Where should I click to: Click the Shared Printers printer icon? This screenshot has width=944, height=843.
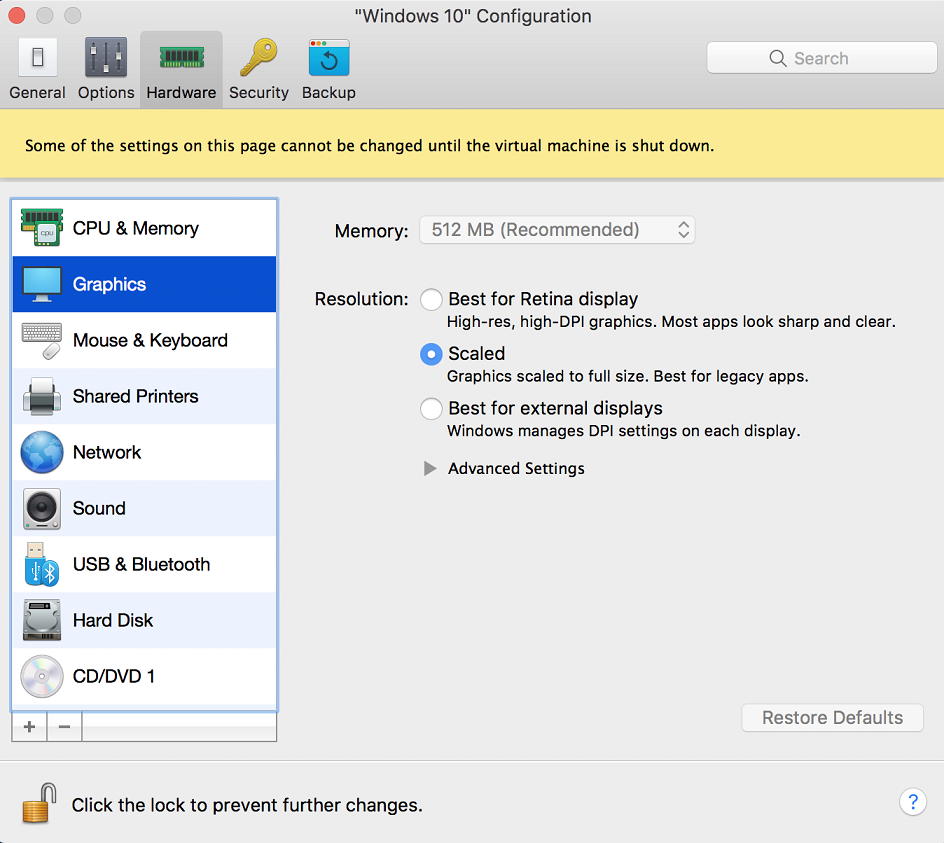42,396
